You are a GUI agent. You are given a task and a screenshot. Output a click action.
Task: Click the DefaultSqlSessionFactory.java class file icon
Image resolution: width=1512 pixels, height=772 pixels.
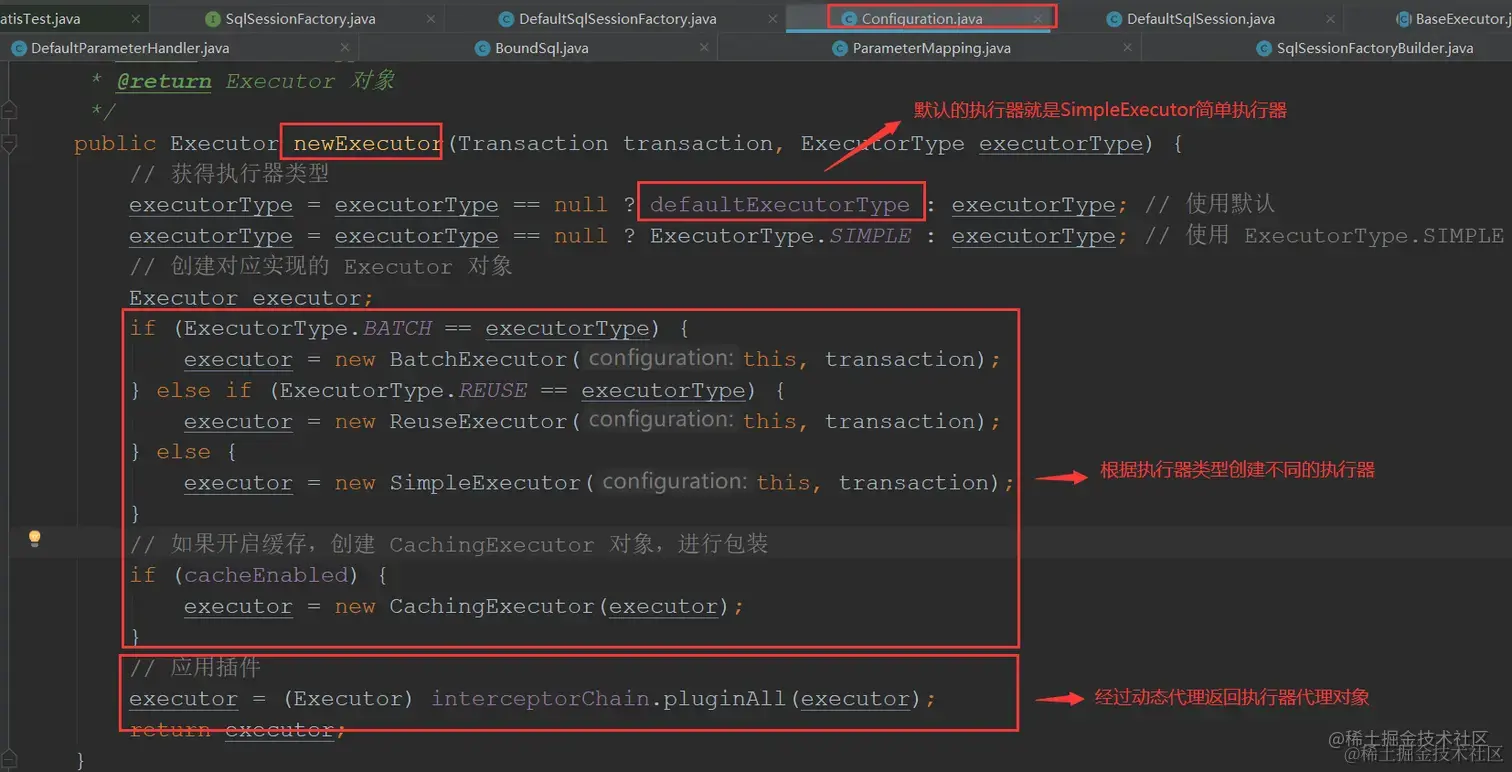point(505,19)
